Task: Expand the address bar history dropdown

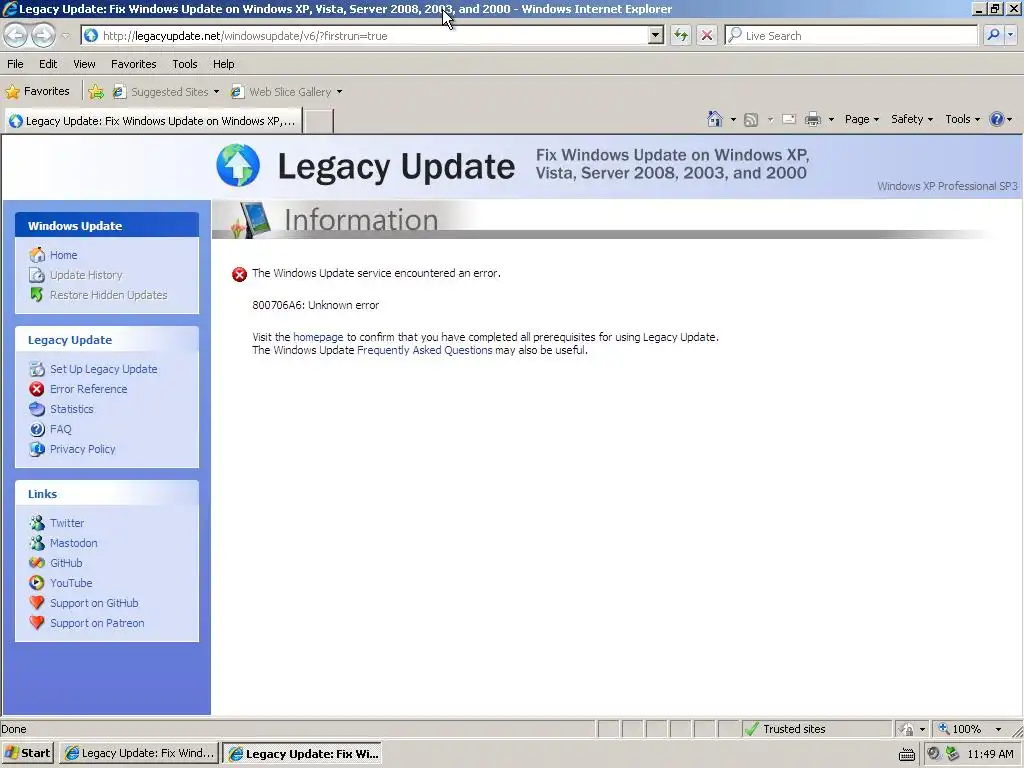Action: 656,35
